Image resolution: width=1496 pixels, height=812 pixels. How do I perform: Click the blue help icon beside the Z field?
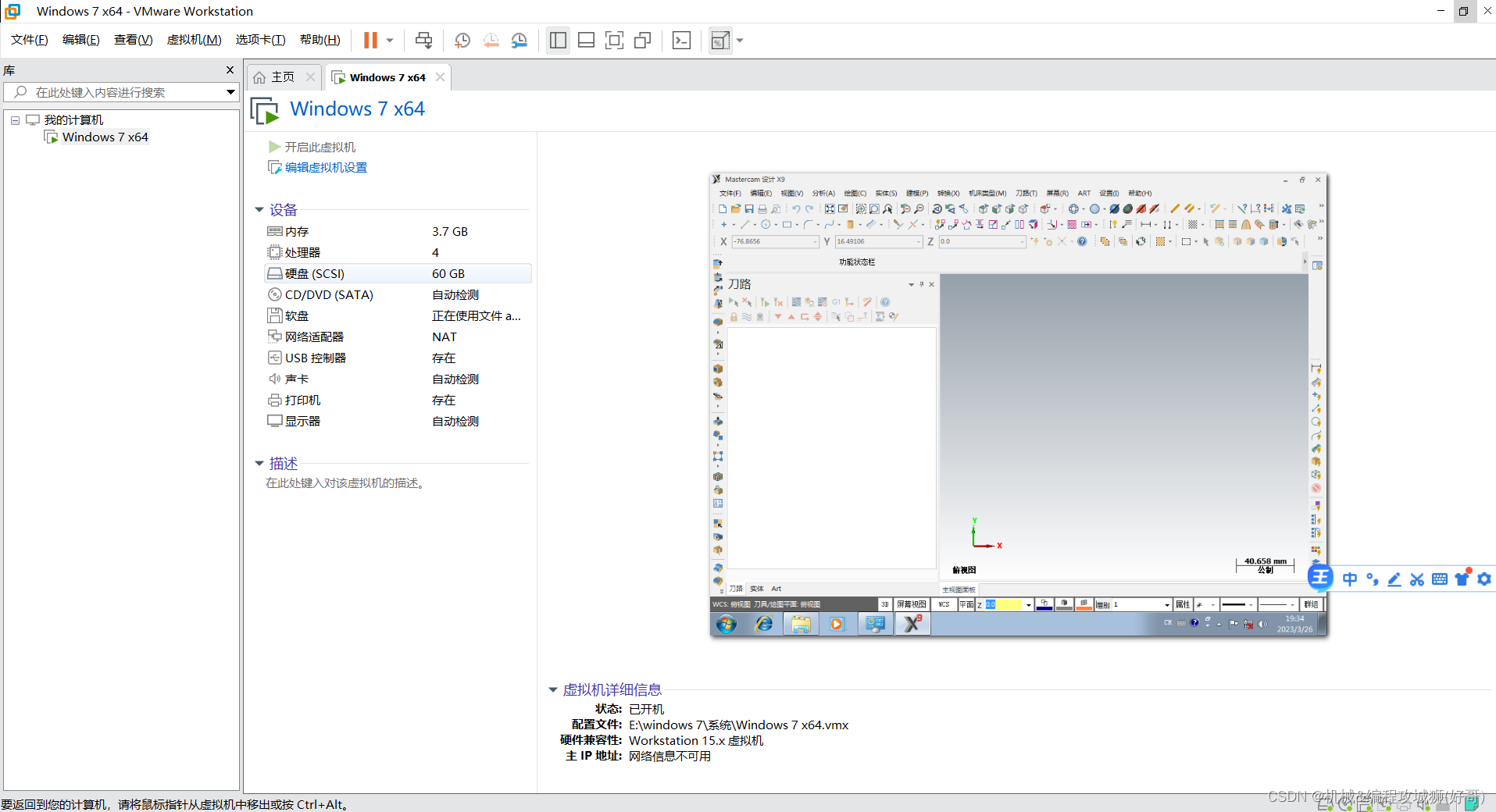pyautogui.click(x=1082, y=241)
